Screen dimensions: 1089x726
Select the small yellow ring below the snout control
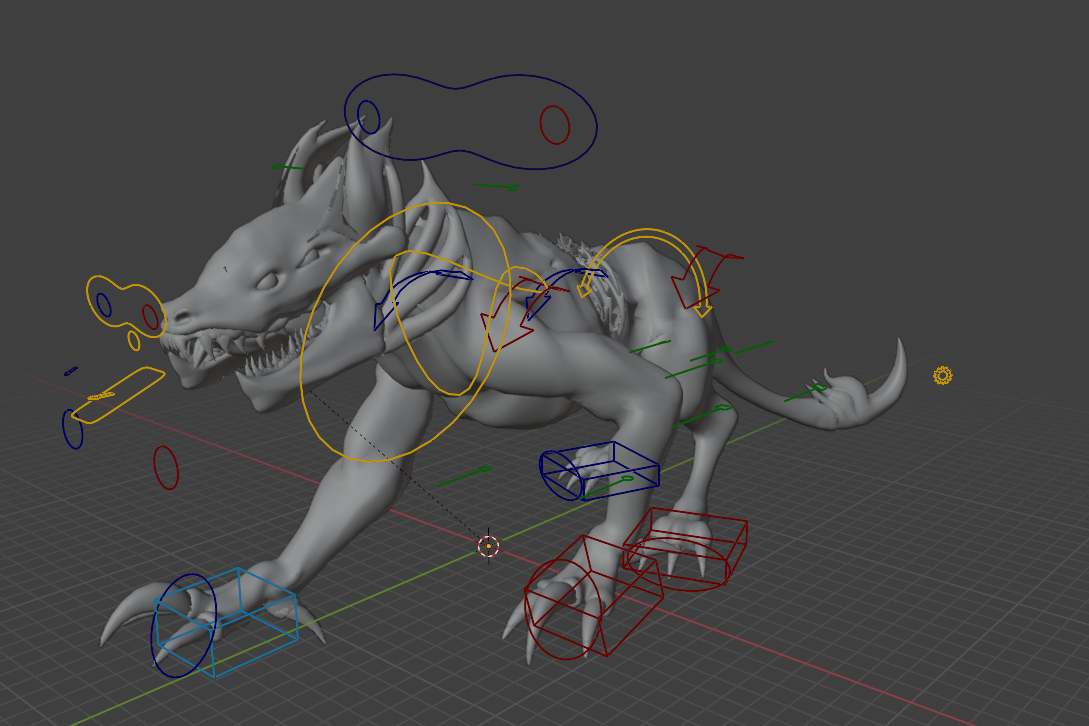click(134, 340)
